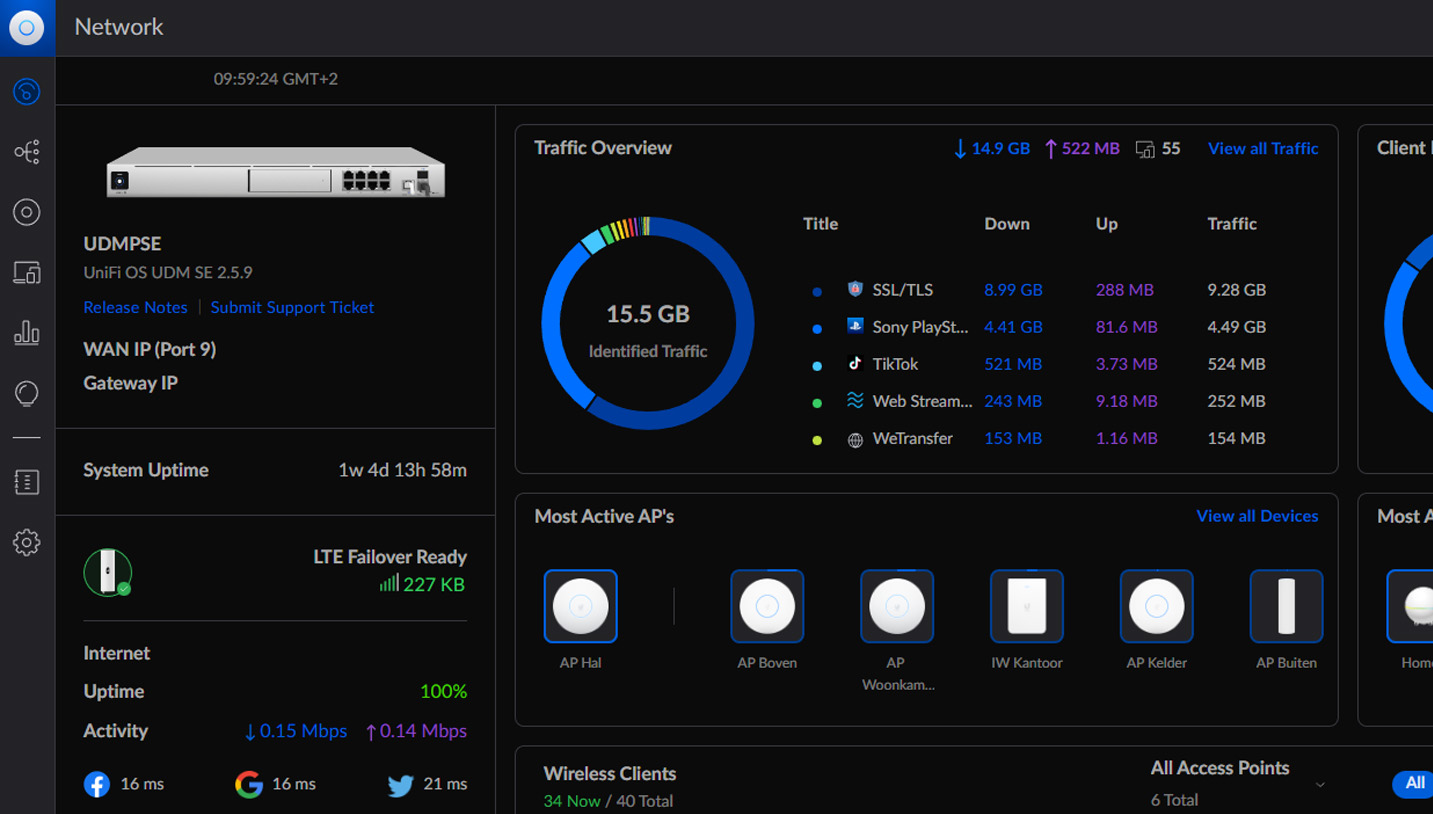Screen dimensions: 1433x814
Task: Open the System Log notepad icon
Action: tap(27, 482)
